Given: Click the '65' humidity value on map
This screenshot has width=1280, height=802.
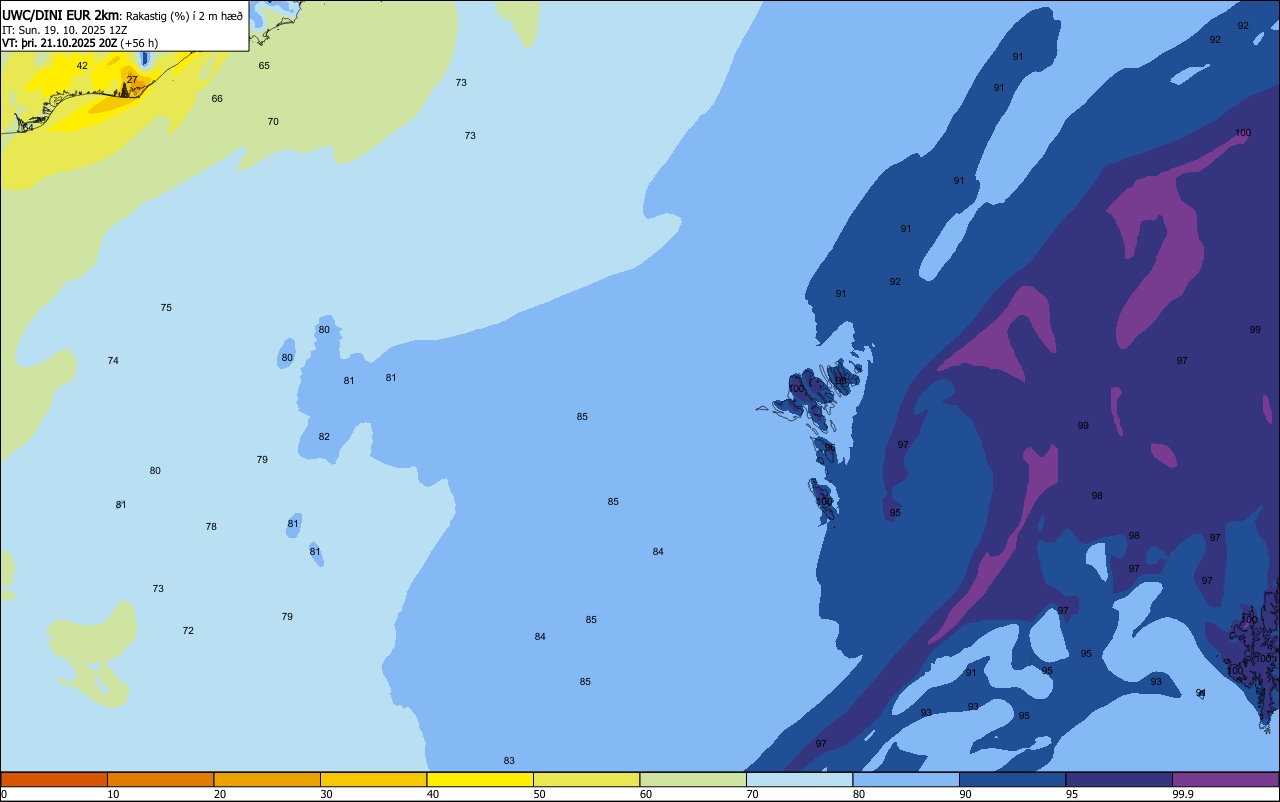Looking at the screenshot, I should [264, 66].
